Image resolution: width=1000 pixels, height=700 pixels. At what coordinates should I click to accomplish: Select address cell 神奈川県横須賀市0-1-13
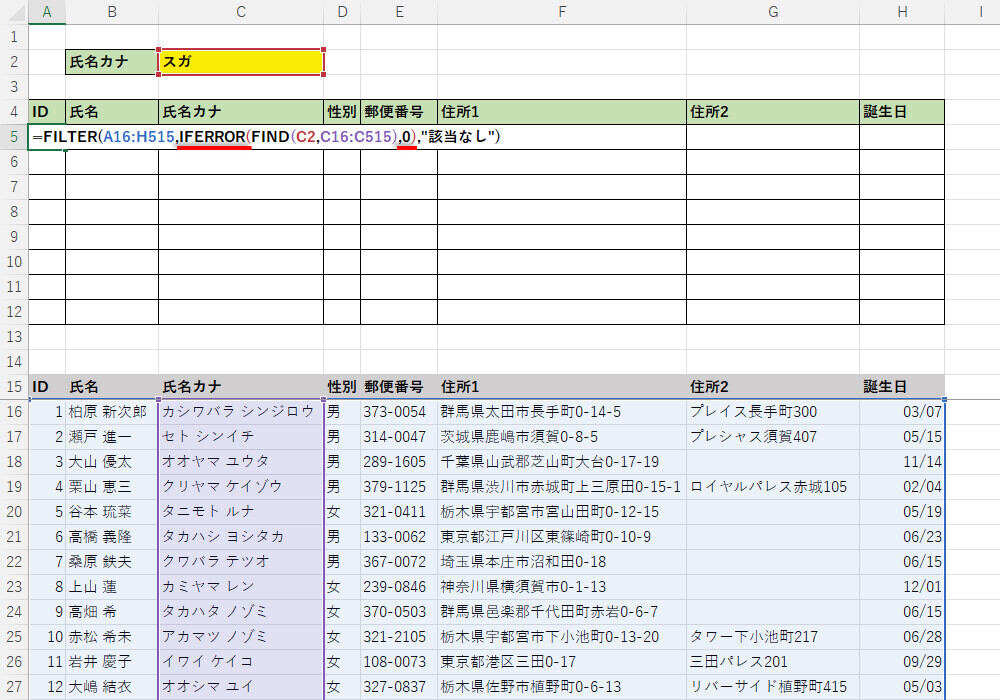[x=562, y=587]
